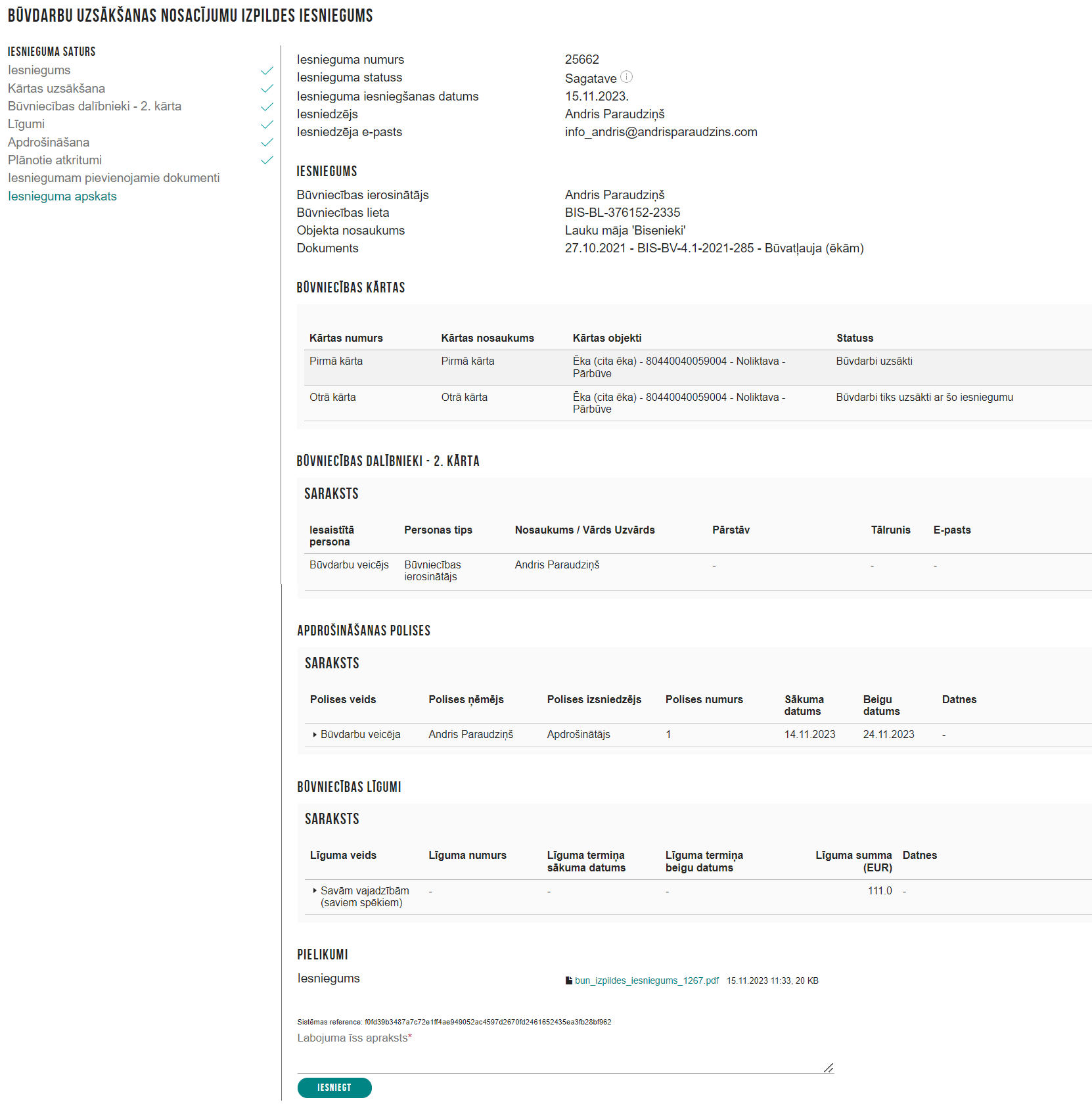Viewport: 1092px width, 1104px height.
Task: Click the Kārtas numurs column header
Action: tap(346, 338)
